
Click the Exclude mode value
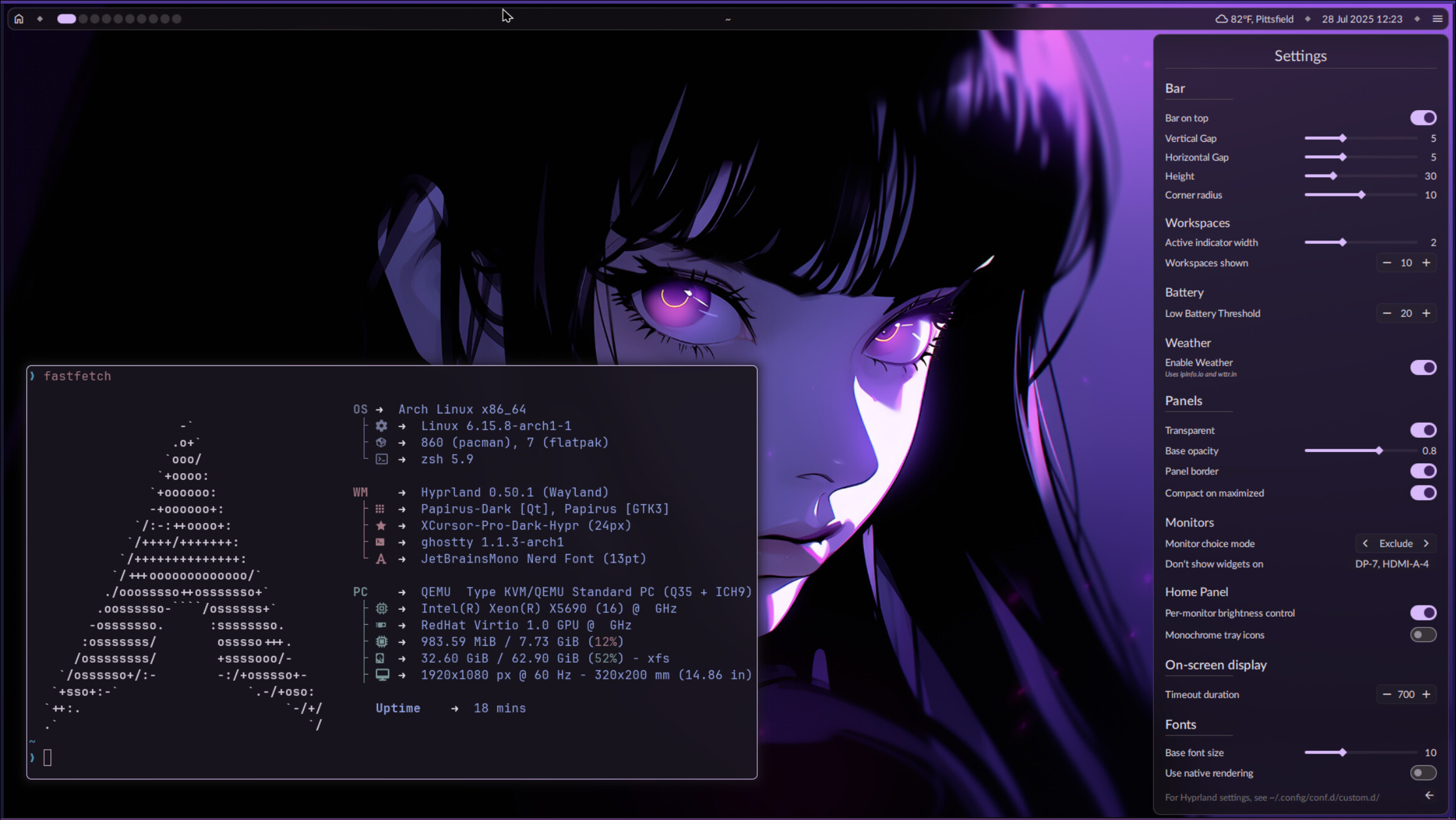point(1396,543)
